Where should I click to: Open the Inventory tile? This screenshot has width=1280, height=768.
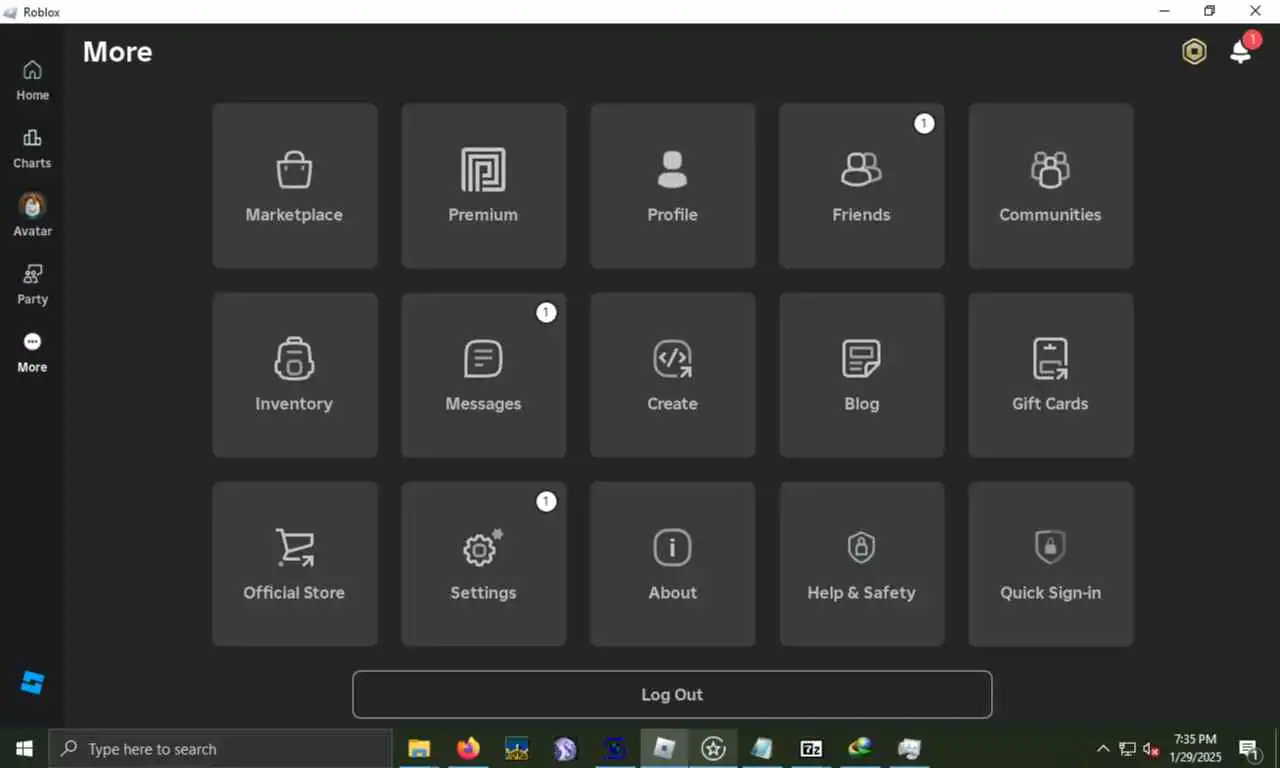click(294, 375)
